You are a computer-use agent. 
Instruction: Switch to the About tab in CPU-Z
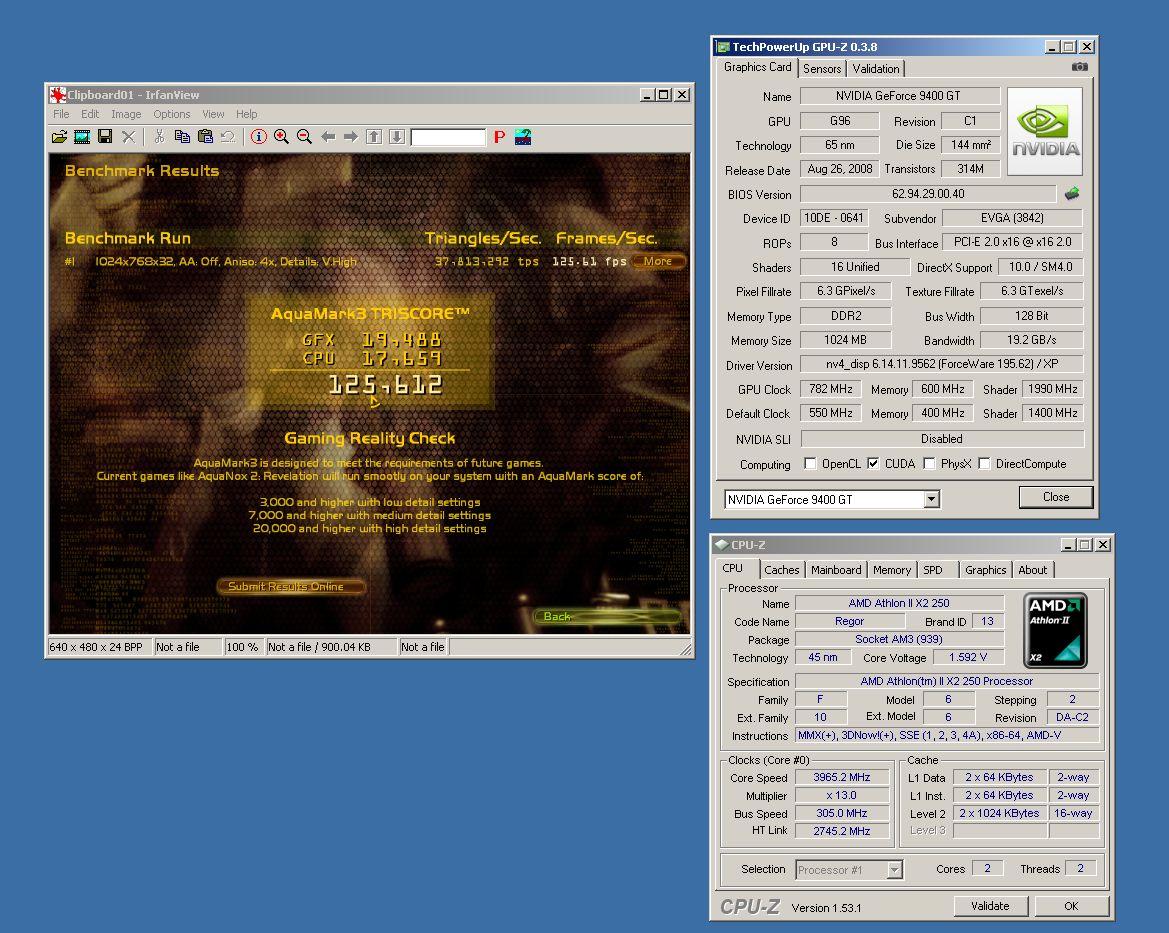[1033, 570]
